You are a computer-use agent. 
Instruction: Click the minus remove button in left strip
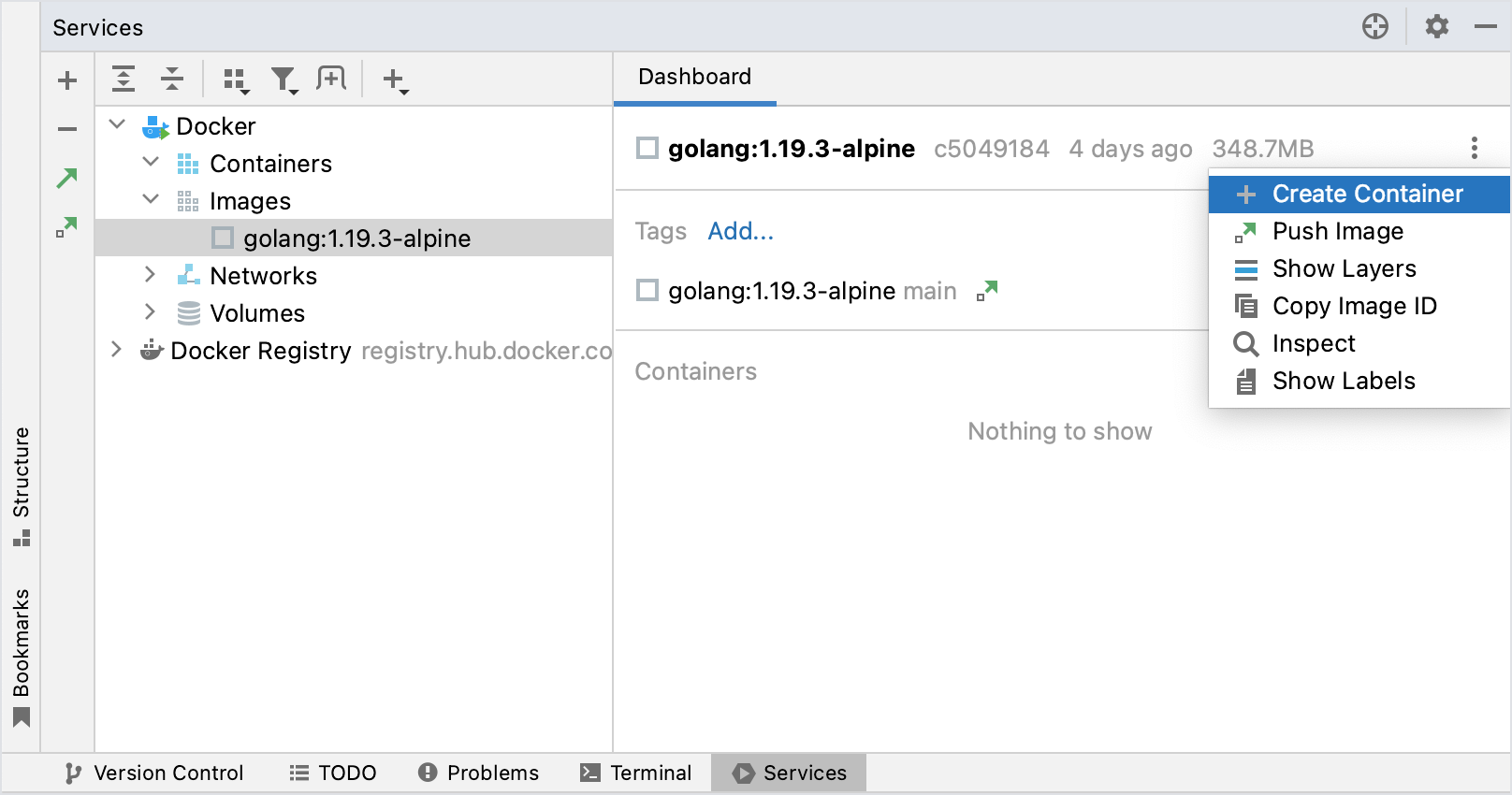(x=67, y=129)
